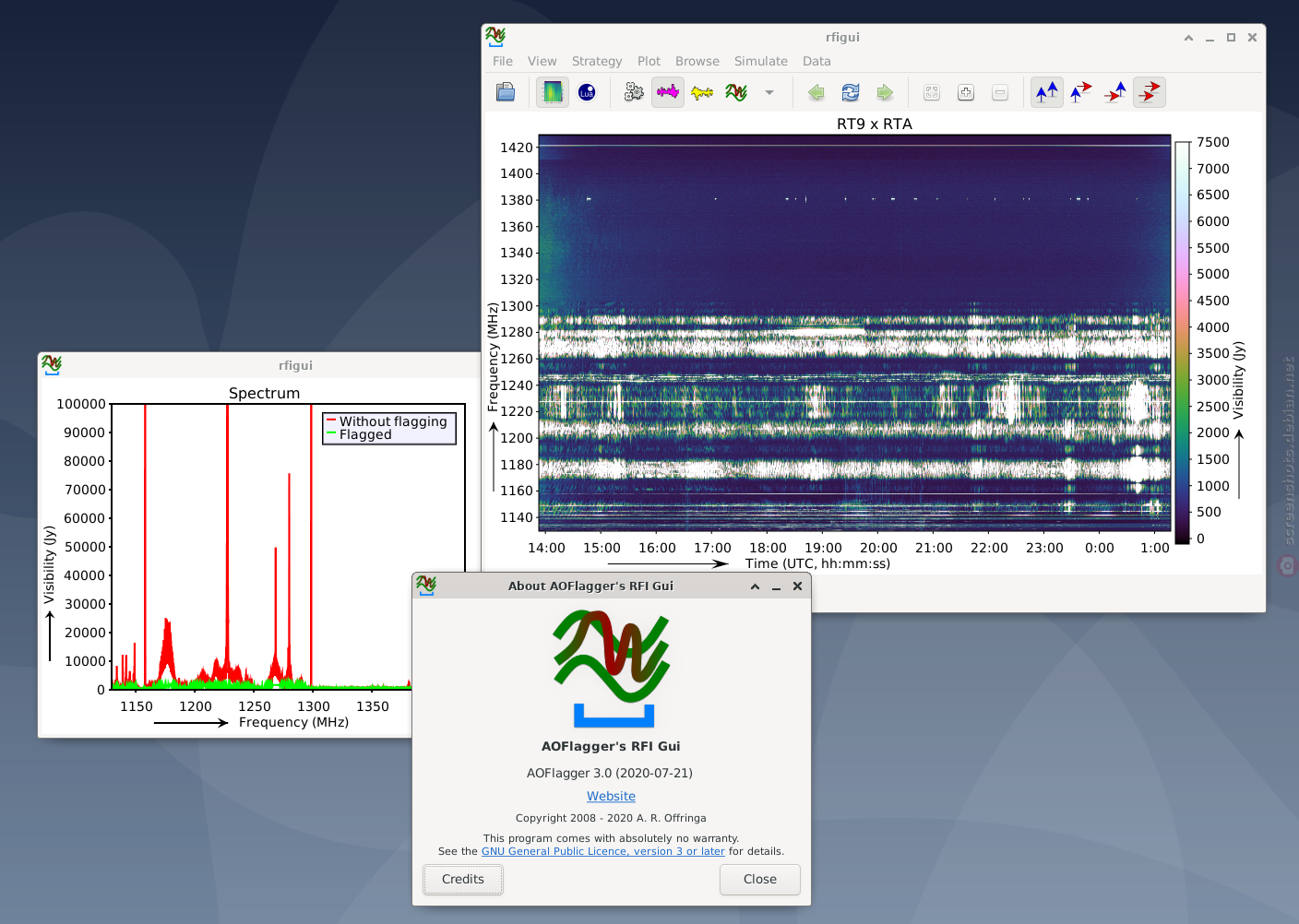Screen dimensions: 1299x924
Task: Open strategy settings gears icon
Action: pos(634,92)
